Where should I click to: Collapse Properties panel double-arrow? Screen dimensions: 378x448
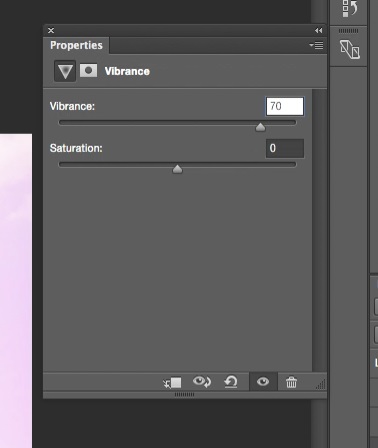[x=318, y=30]
